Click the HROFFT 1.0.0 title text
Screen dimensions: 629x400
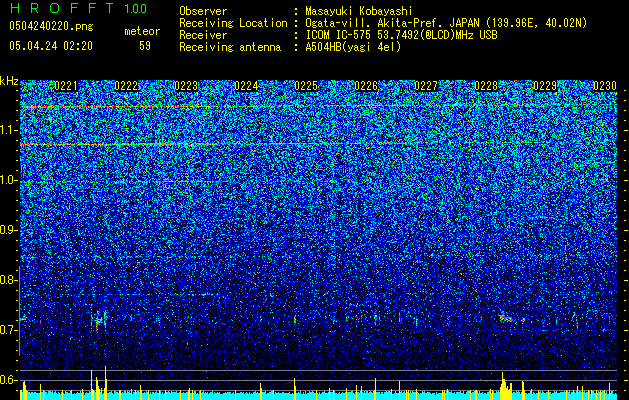[78, 8]
